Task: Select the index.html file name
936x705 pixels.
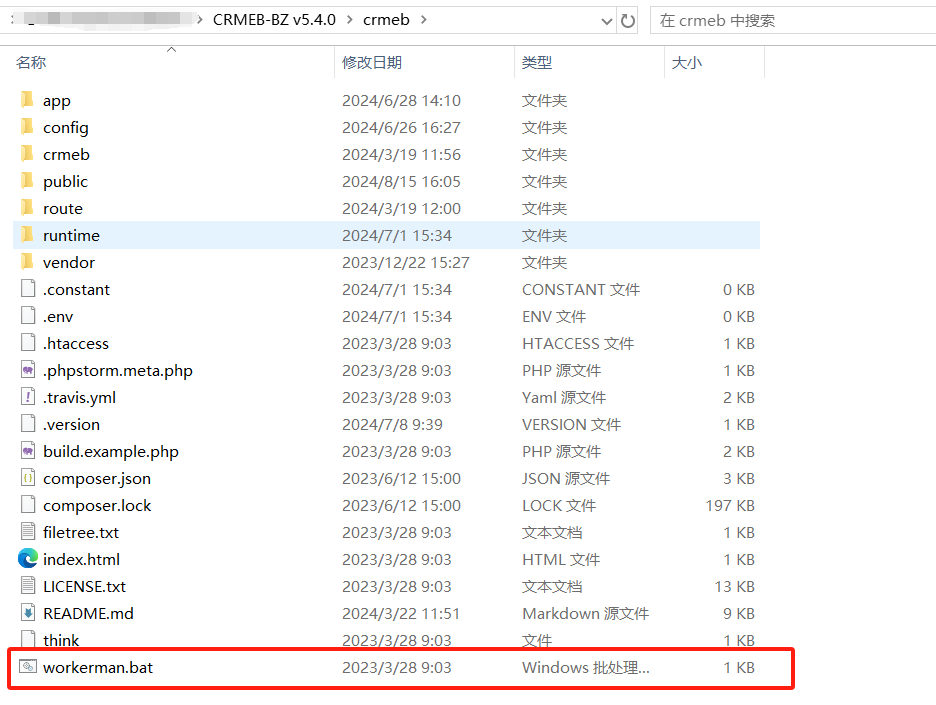Action: pos(81,559)
